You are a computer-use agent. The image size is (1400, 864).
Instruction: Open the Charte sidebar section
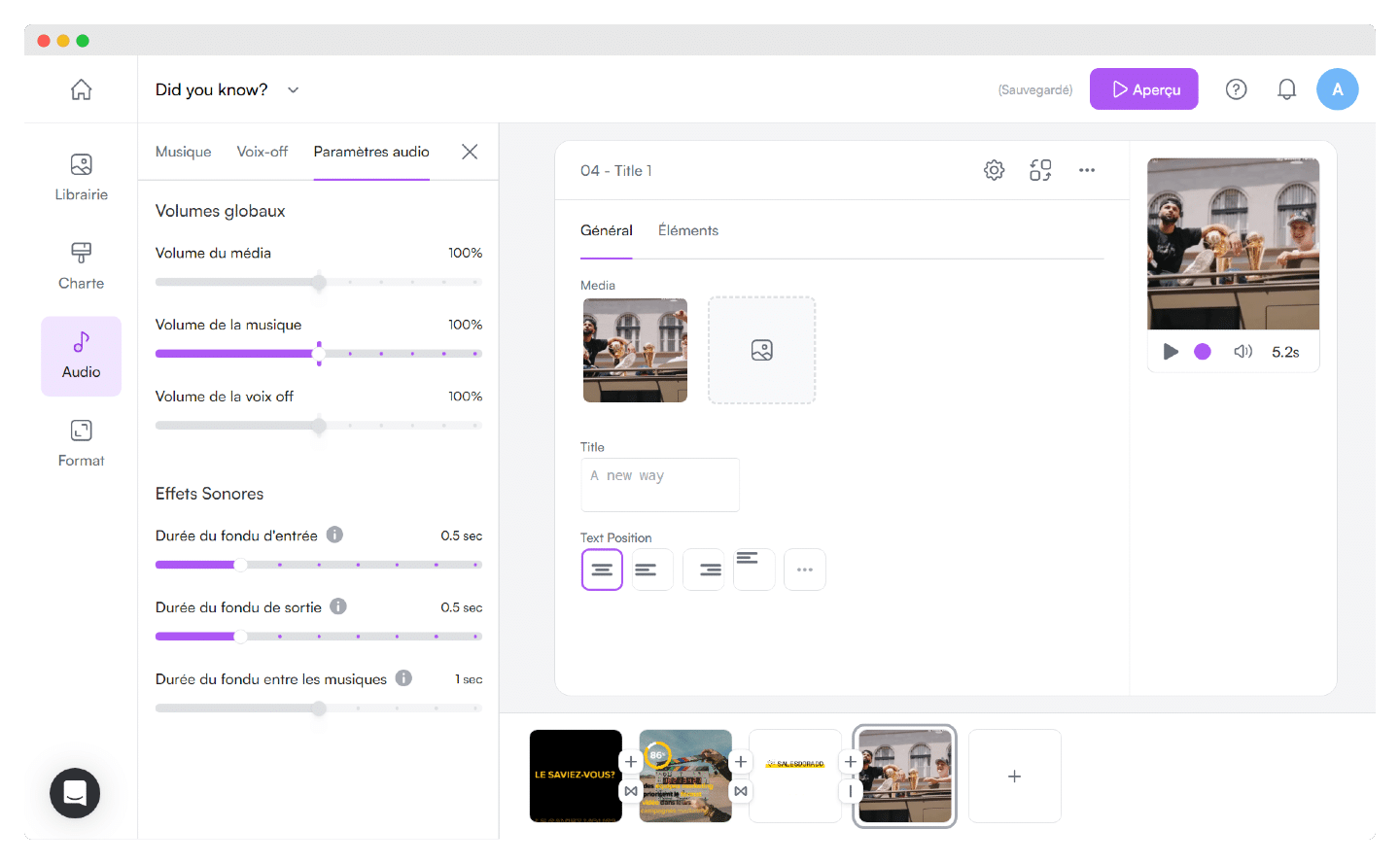81,265
